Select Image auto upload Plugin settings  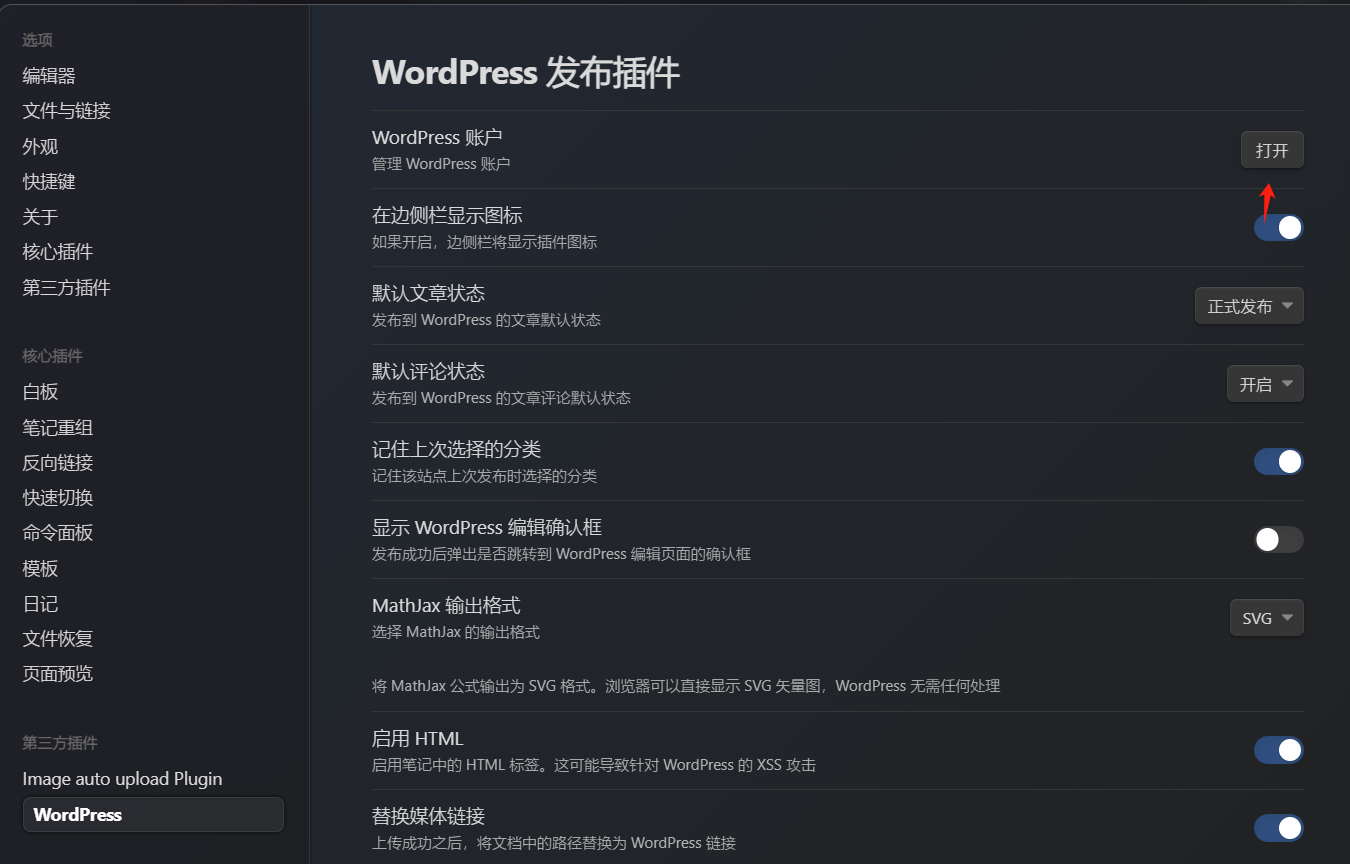click(x=122, y=778)
